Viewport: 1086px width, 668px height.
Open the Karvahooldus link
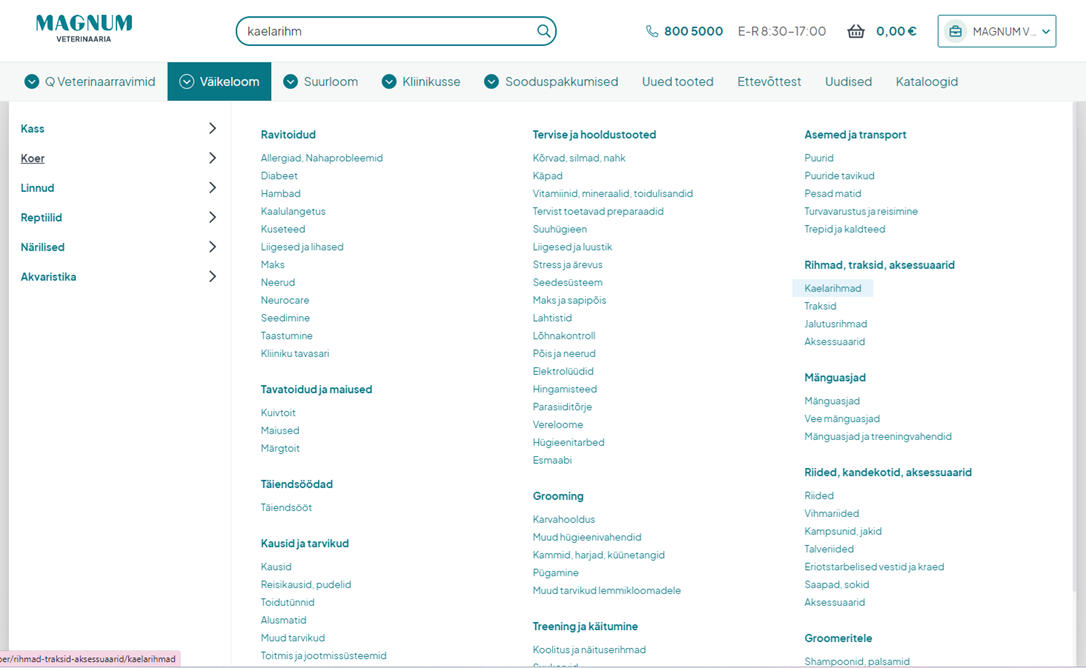point(564,519)
